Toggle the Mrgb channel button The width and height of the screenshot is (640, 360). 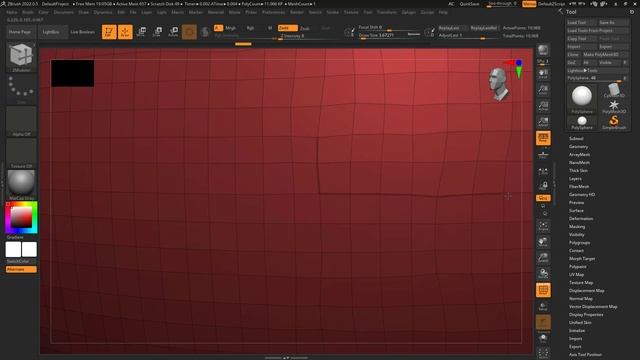pos(231,28)
